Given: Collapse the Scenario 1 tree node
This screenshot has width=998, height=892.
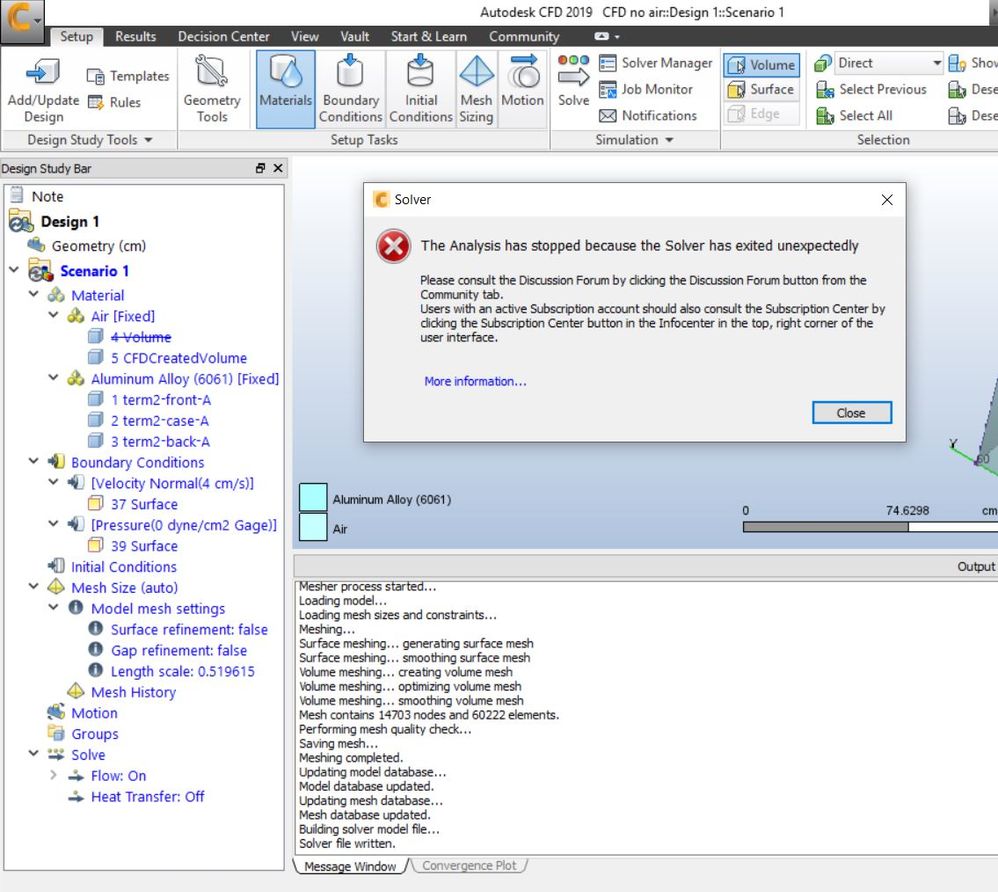Looking at the screenshot, I should coord(13,270).
